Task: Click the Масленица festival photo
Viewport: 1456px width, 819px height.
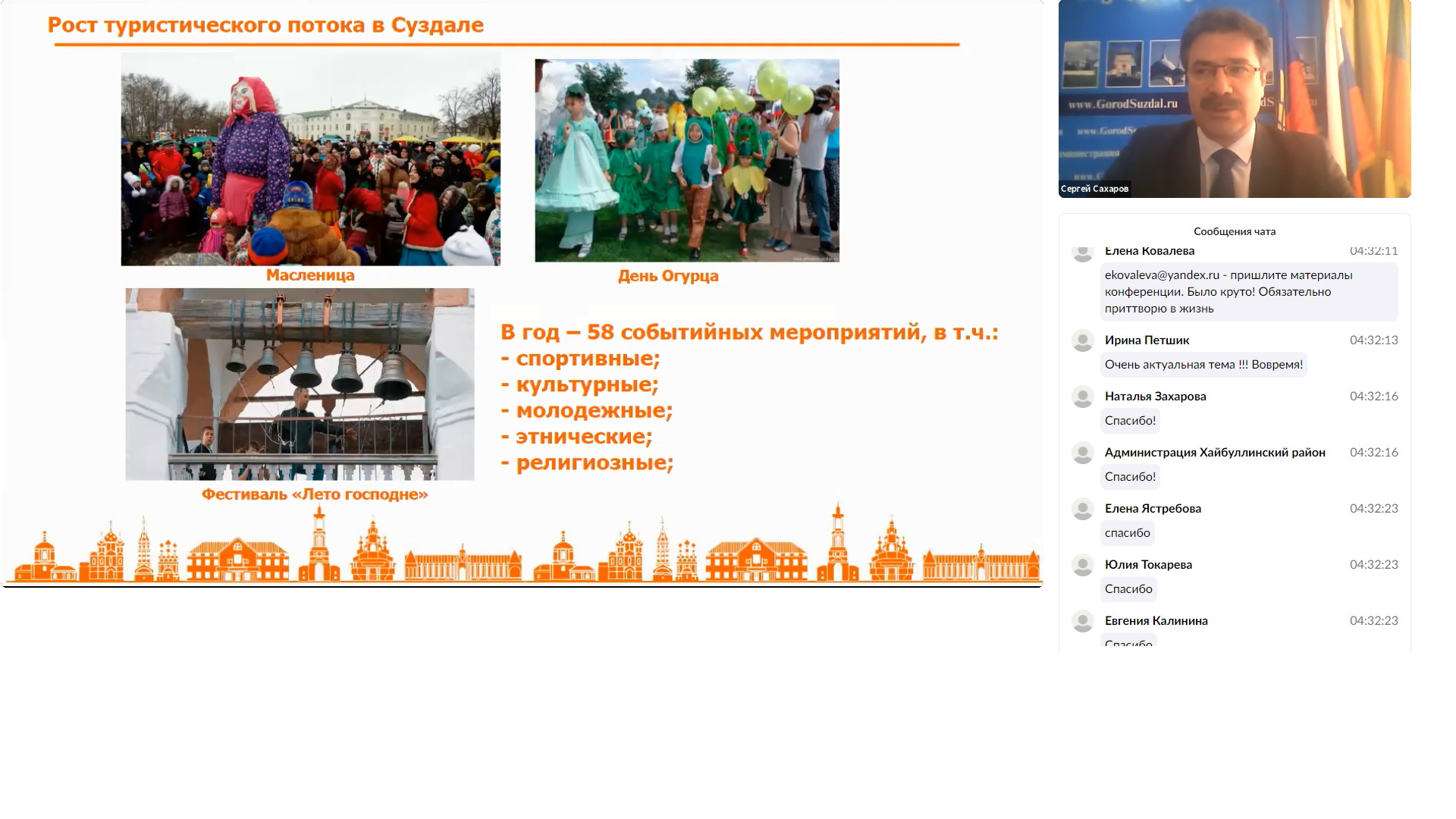Action: 310,158
